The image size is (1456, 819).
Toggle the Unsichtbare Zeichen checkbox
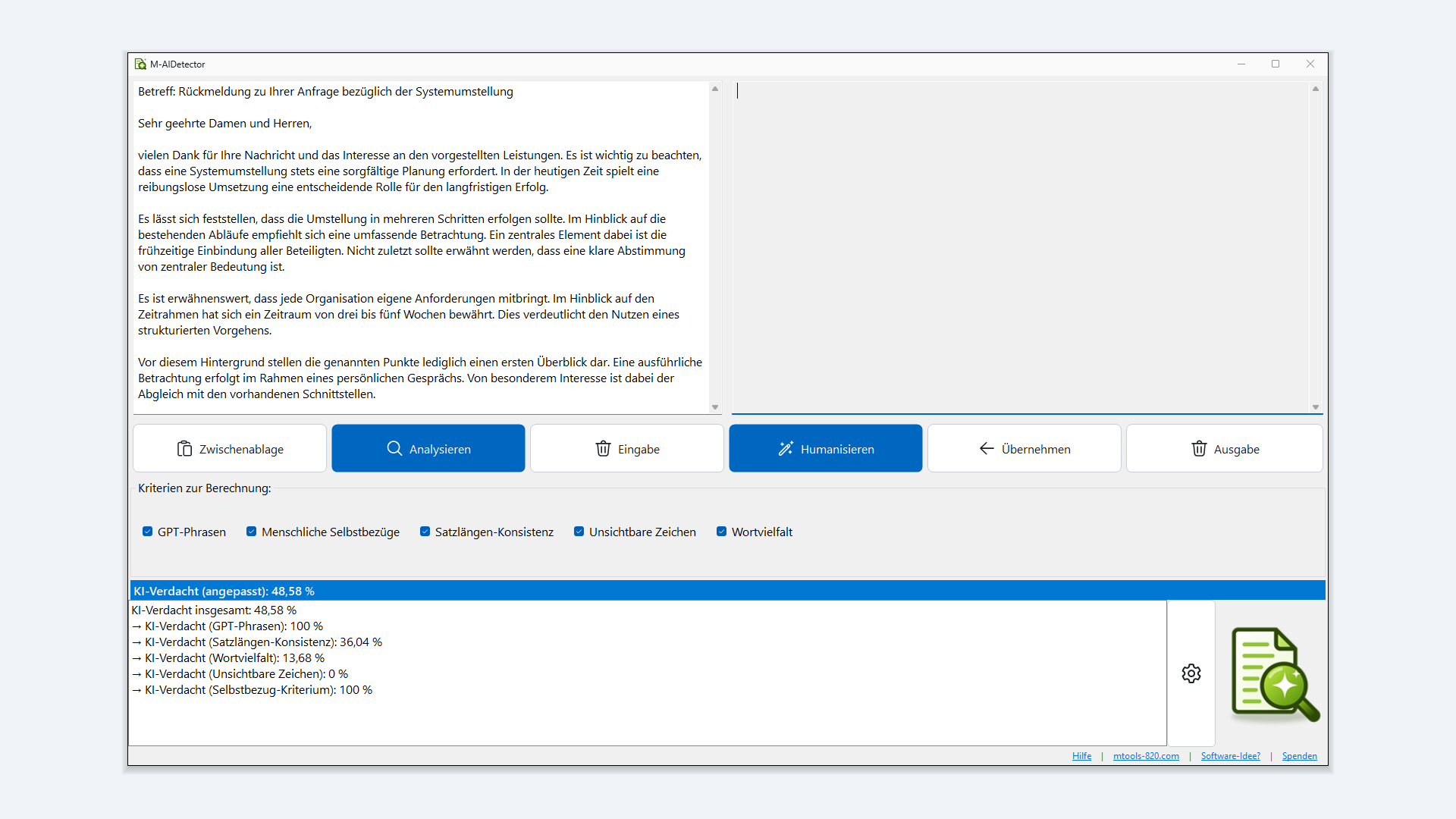[x=579, y=532]
